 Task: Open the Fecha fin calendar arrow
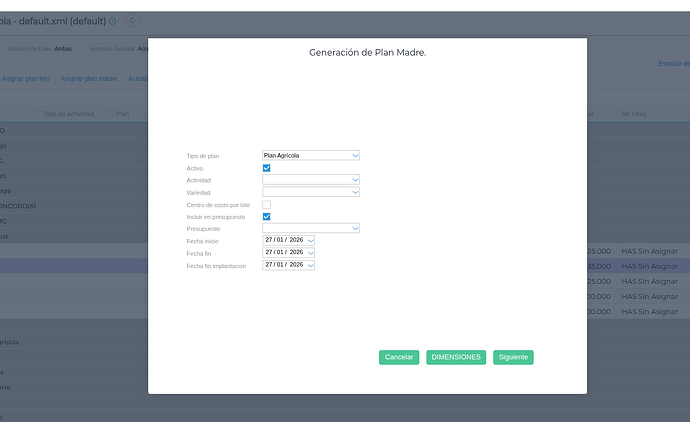[310, 253]
